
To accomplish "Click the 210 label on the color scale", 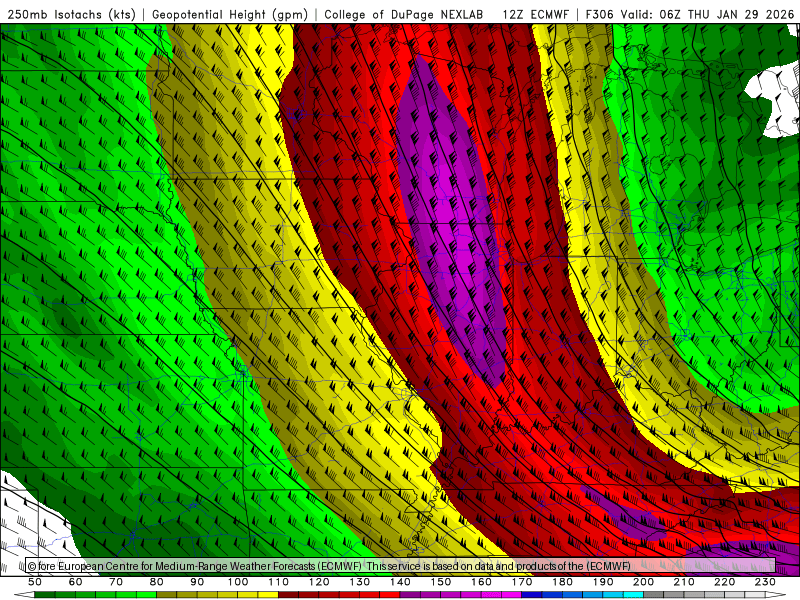I will pos(684,582).
